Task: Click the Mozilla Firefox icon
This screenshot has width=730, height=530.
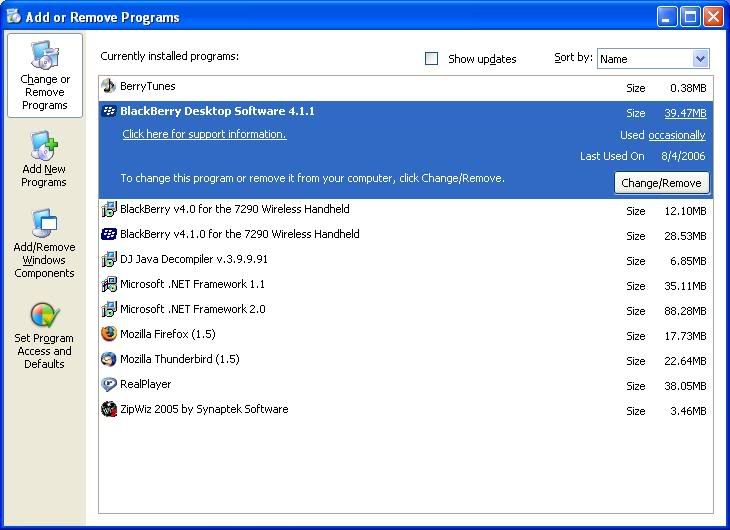Action: pyautogui.click(x=109, y=334)
